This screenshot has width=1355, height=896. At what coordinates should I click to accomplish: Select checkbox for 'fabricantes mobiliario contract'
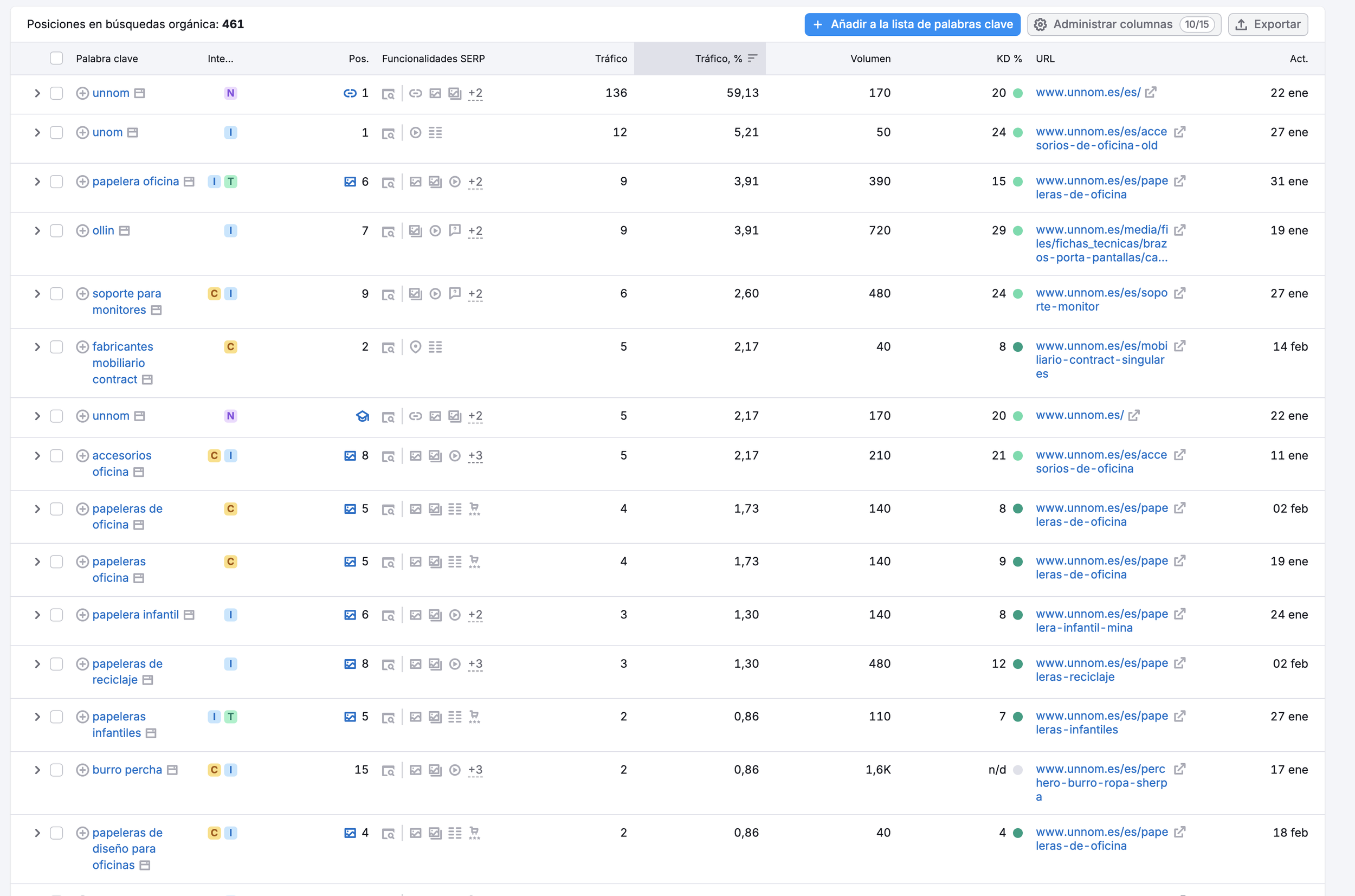pyautogui.click(x=56, y=347)
